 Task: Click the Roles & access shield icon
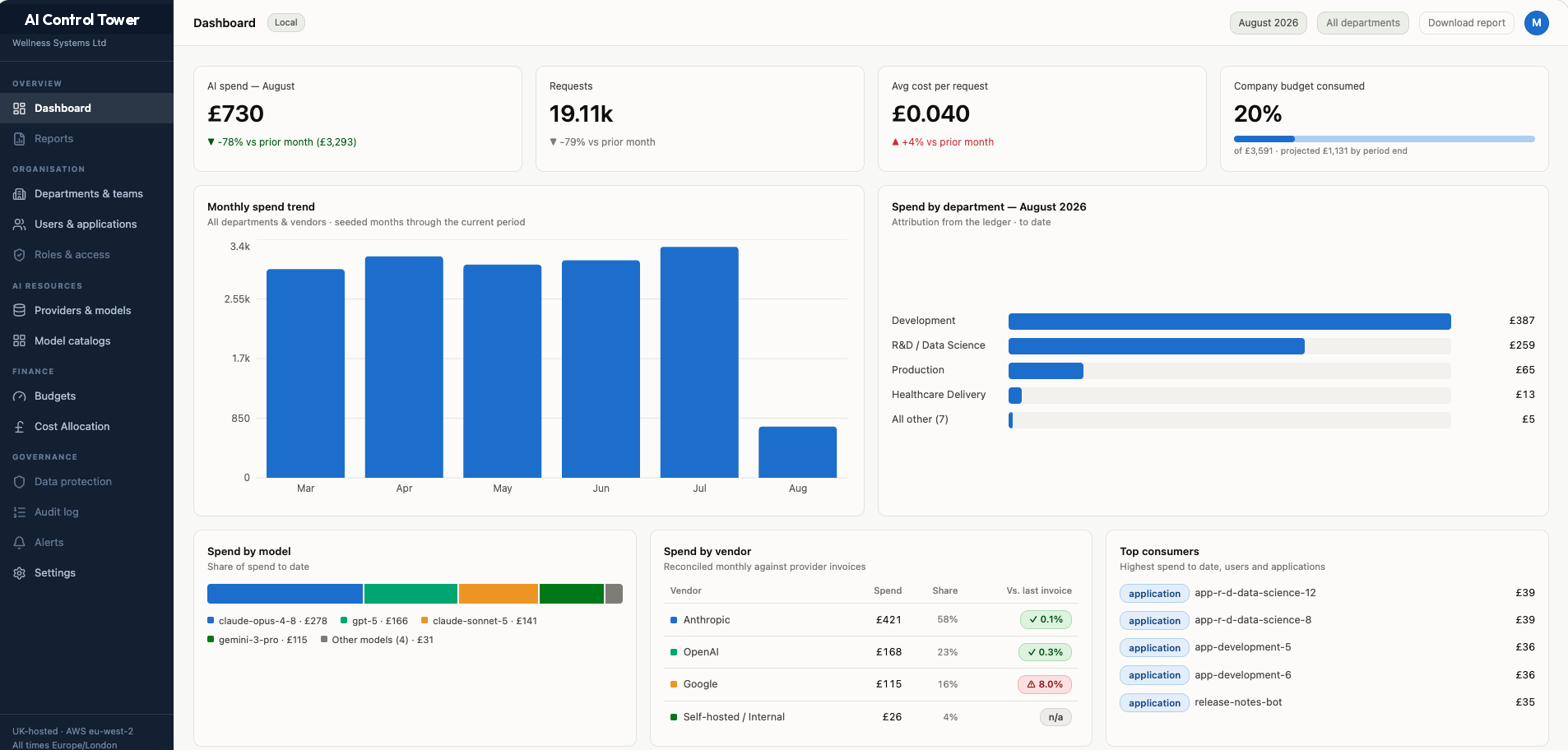point(19,255)
